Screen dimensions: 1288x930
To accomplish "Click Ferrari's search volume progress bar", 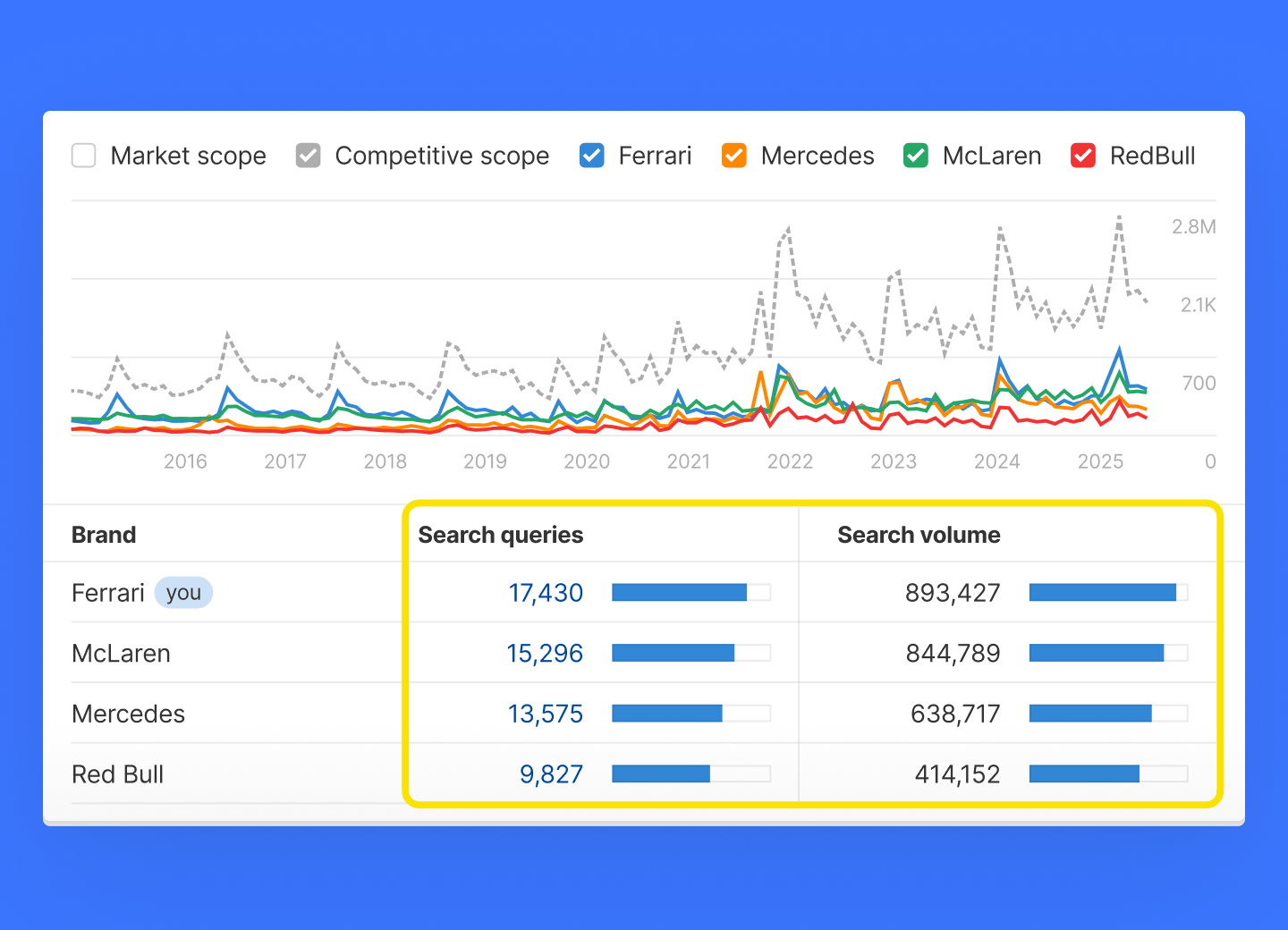I will pyautogui.click(x=1107, y=592).
